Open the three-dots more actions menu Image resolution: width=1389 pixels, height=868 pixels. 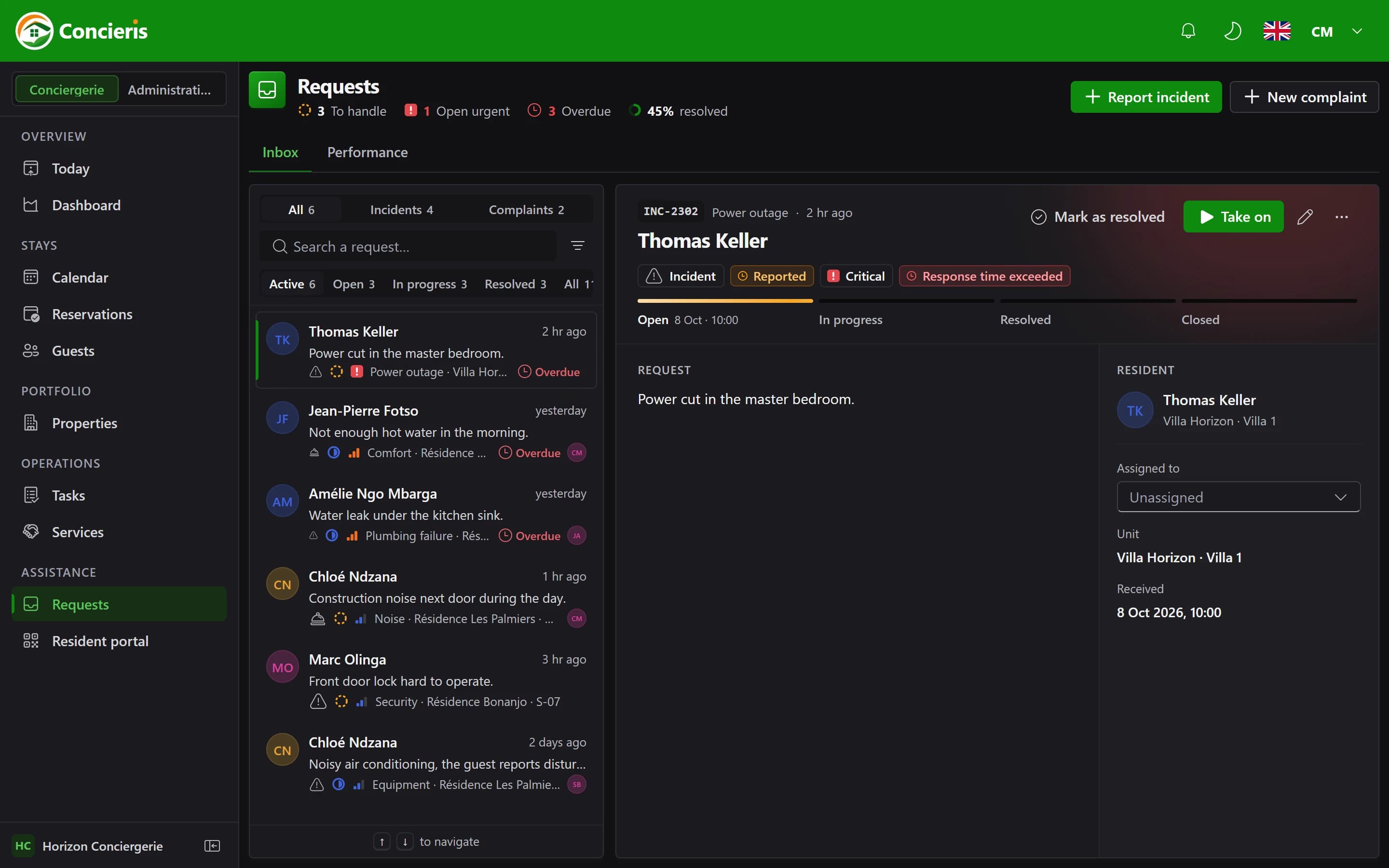pos(1341,217)
